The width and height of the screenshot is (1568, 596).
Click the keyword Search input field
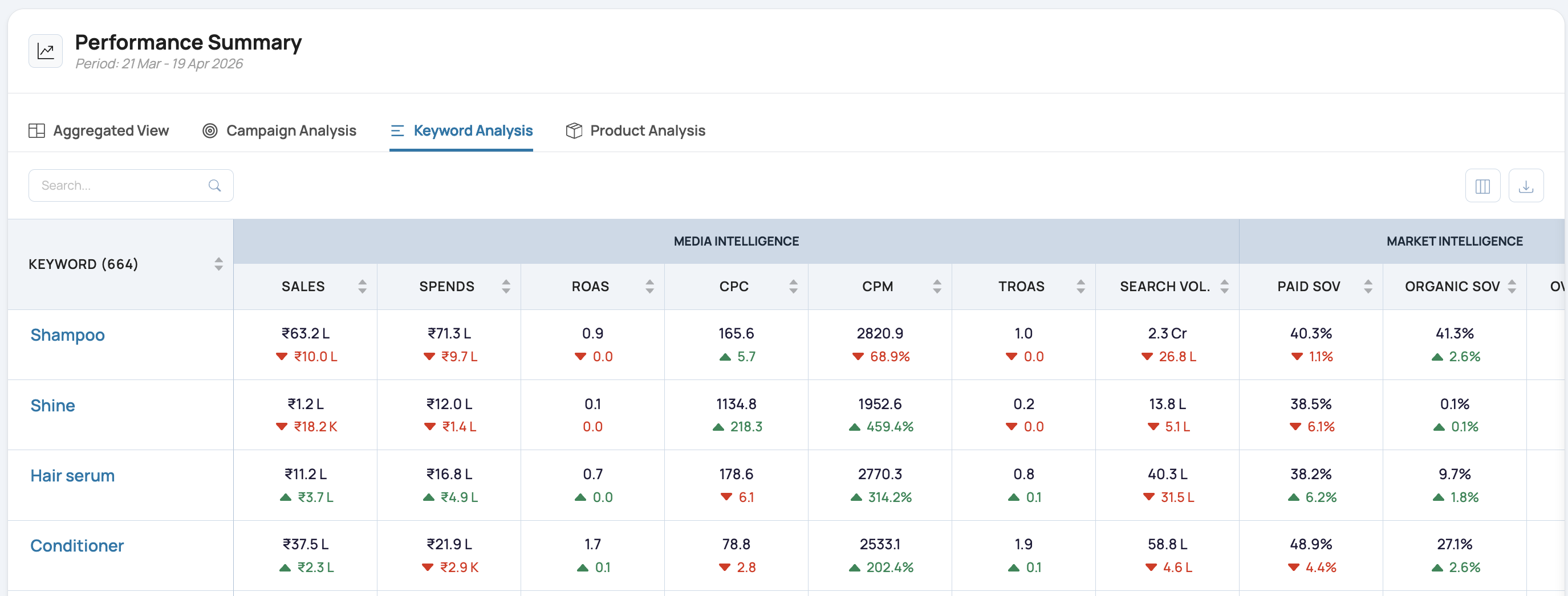point(131,186)
